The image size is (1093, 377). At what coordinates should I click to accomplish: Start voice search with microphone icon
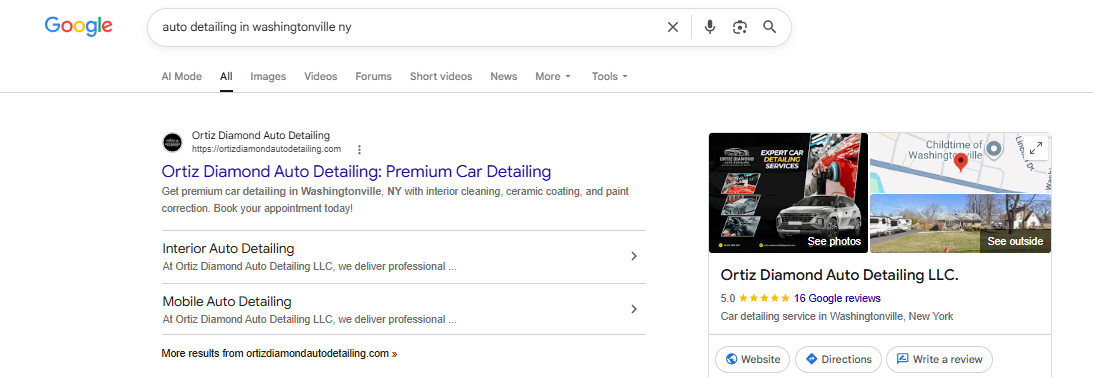pyautogui.click(x=710, y=27)
